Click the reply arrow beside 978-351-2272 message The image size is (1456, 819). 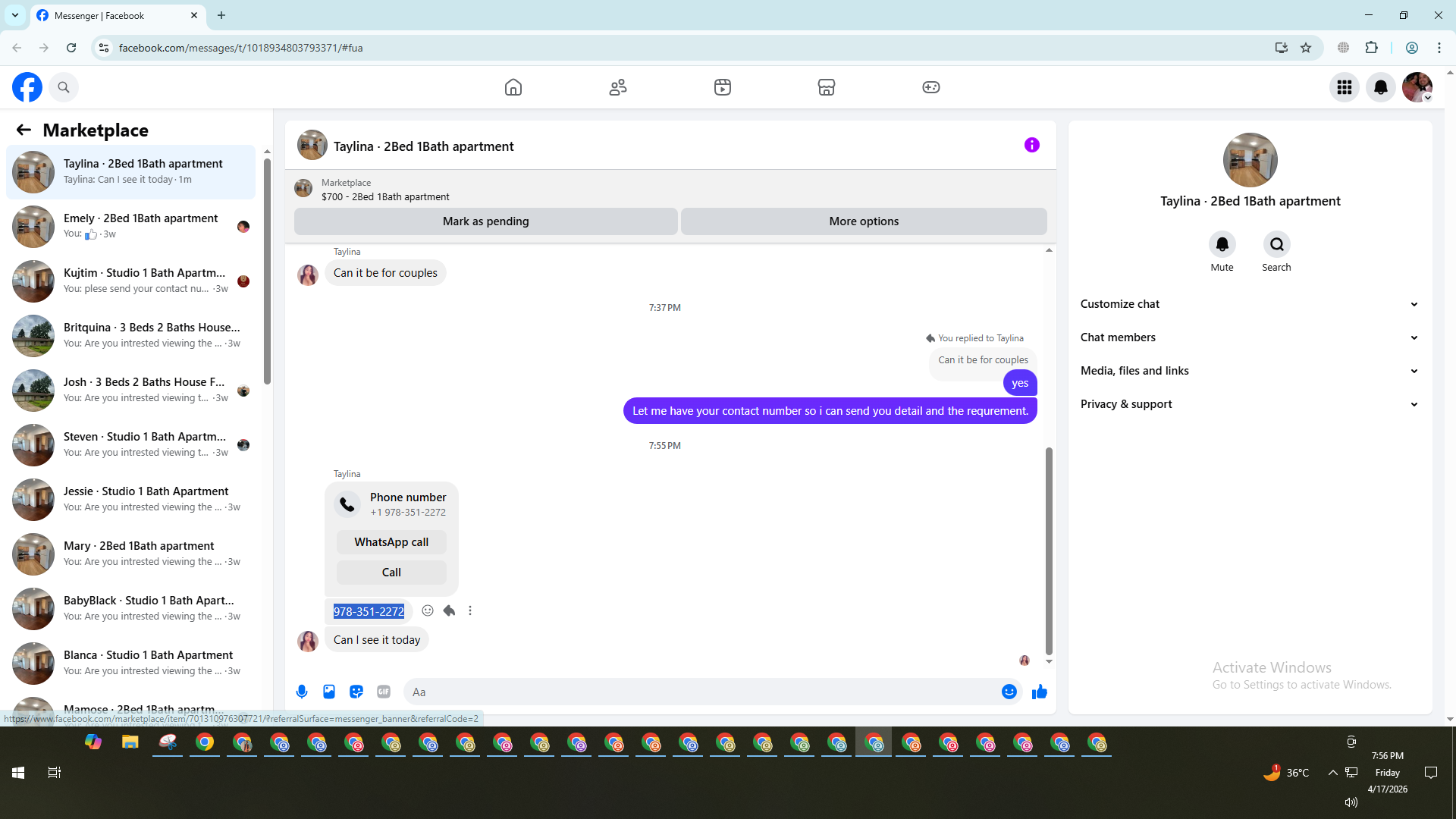pyautogui.click(x=449, y=611)
